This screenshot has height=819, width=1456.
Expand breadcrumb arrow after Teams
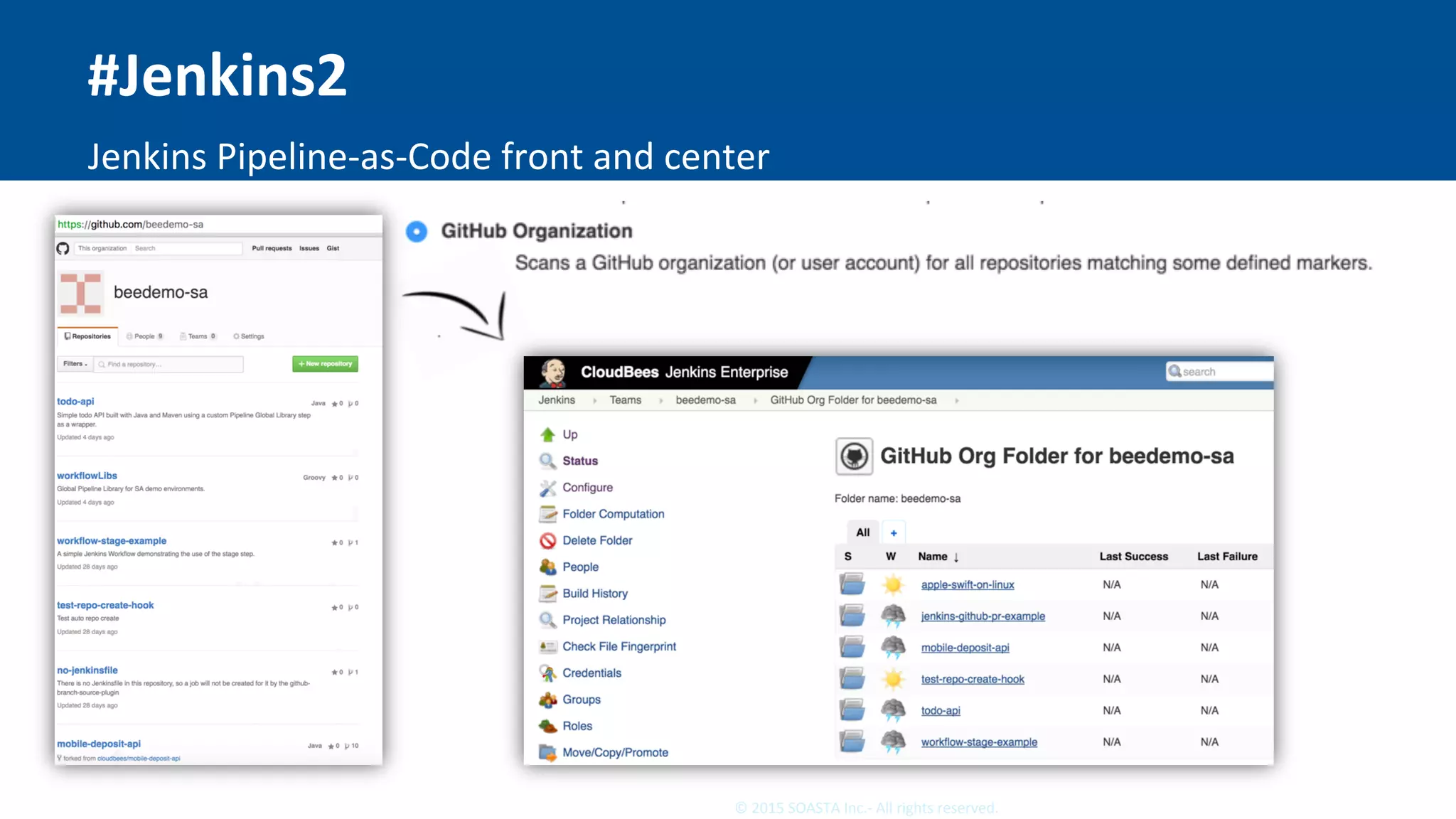tap(661, 401)
